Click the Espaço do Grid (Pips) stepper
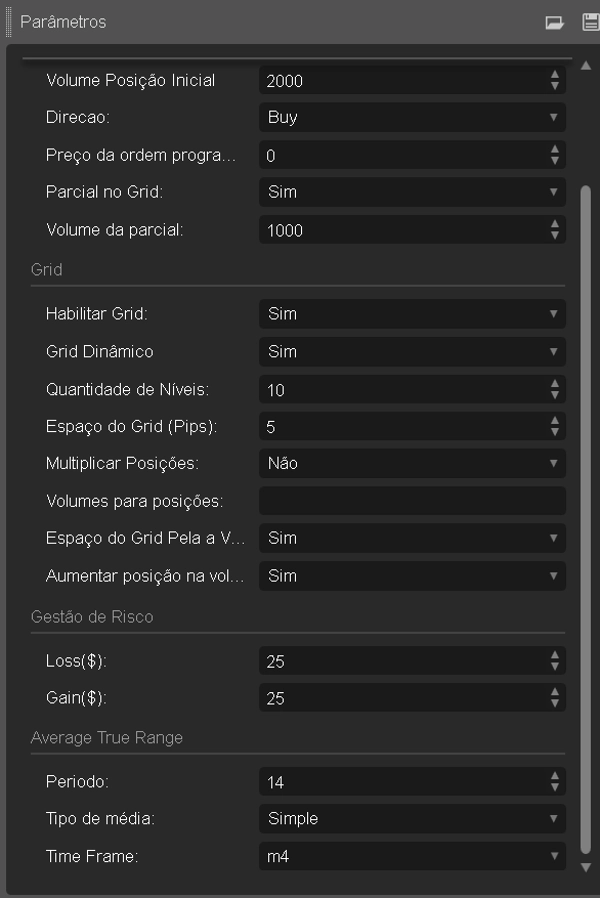This screenshot has width=600, height=898. [x=554, y=427]
